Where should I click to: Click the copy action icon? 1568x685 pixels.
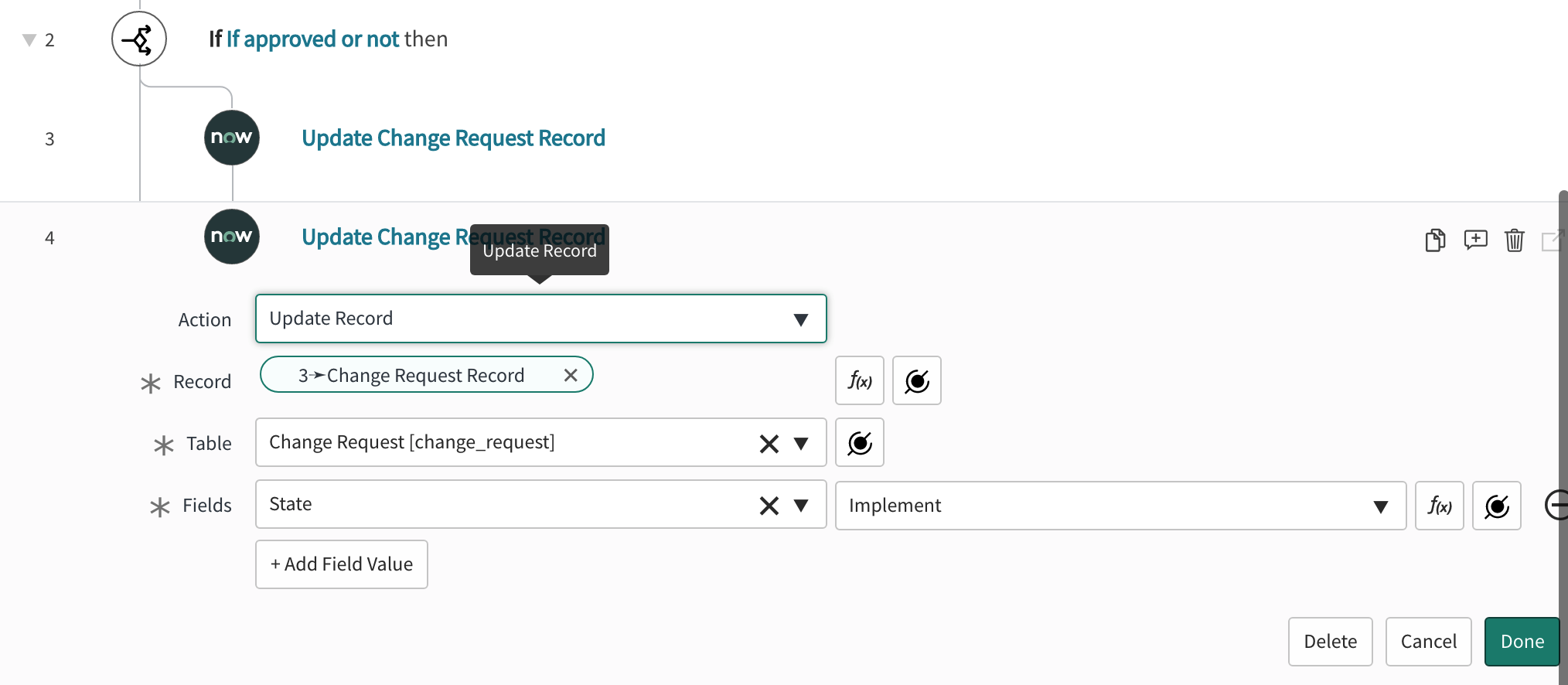tap(1435, 240)
